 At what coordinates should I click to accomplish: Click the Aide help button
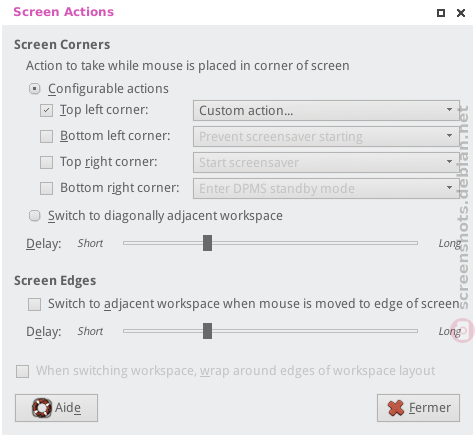click(56, 408)
